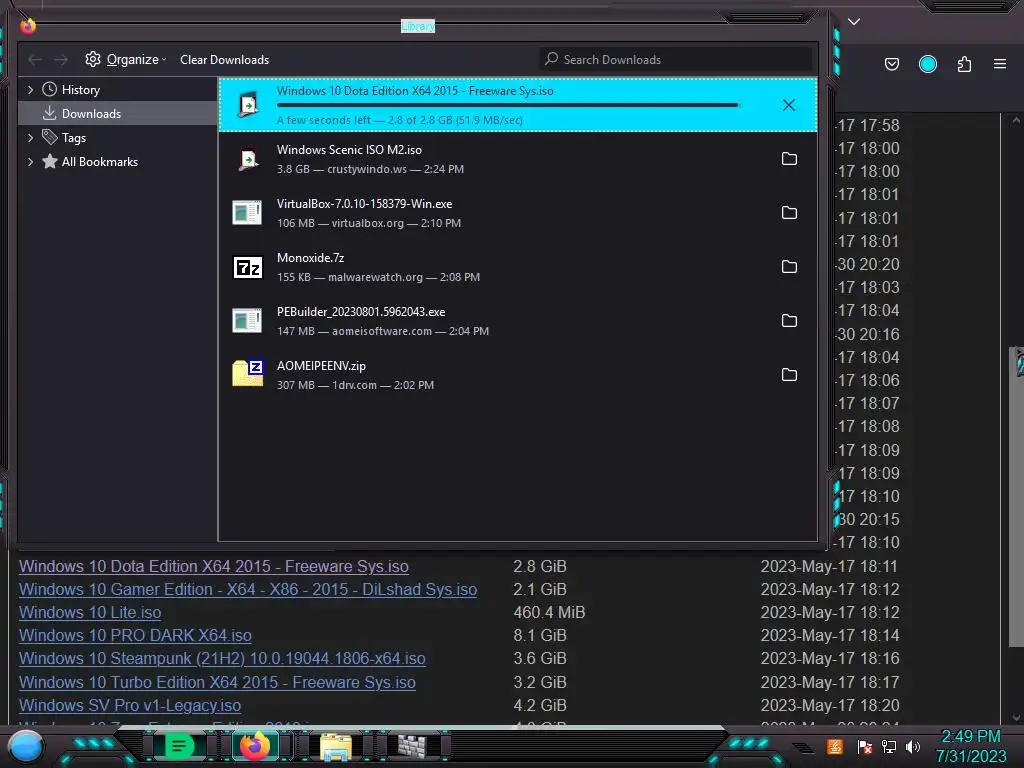Click the VirtualBox installer file icon

coord(248,213)
